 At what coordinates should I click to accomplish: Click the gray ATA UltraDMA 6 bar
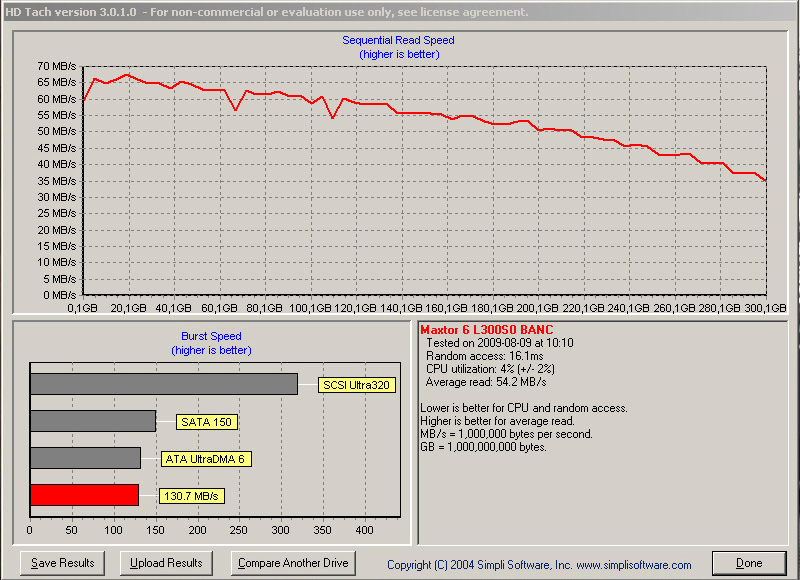(85, 458)
